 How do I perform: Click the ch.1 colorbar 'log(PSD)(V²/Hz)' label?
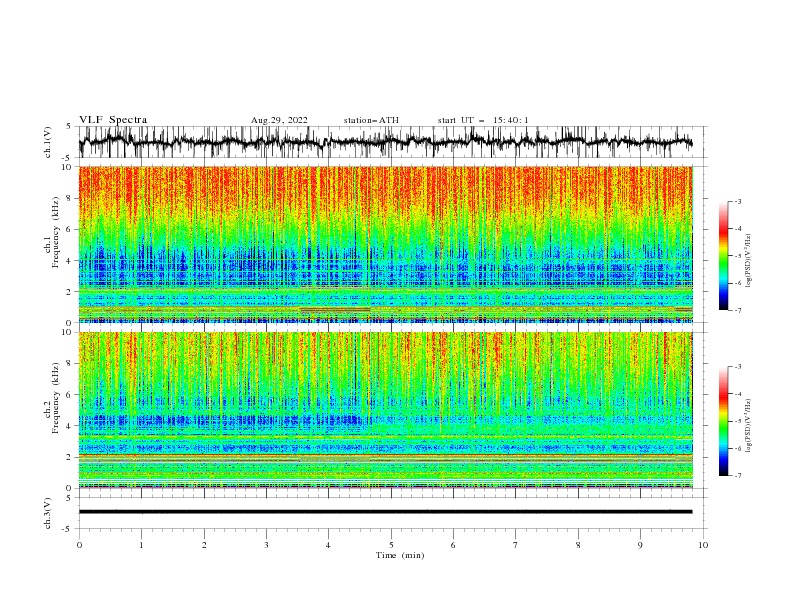748,261
